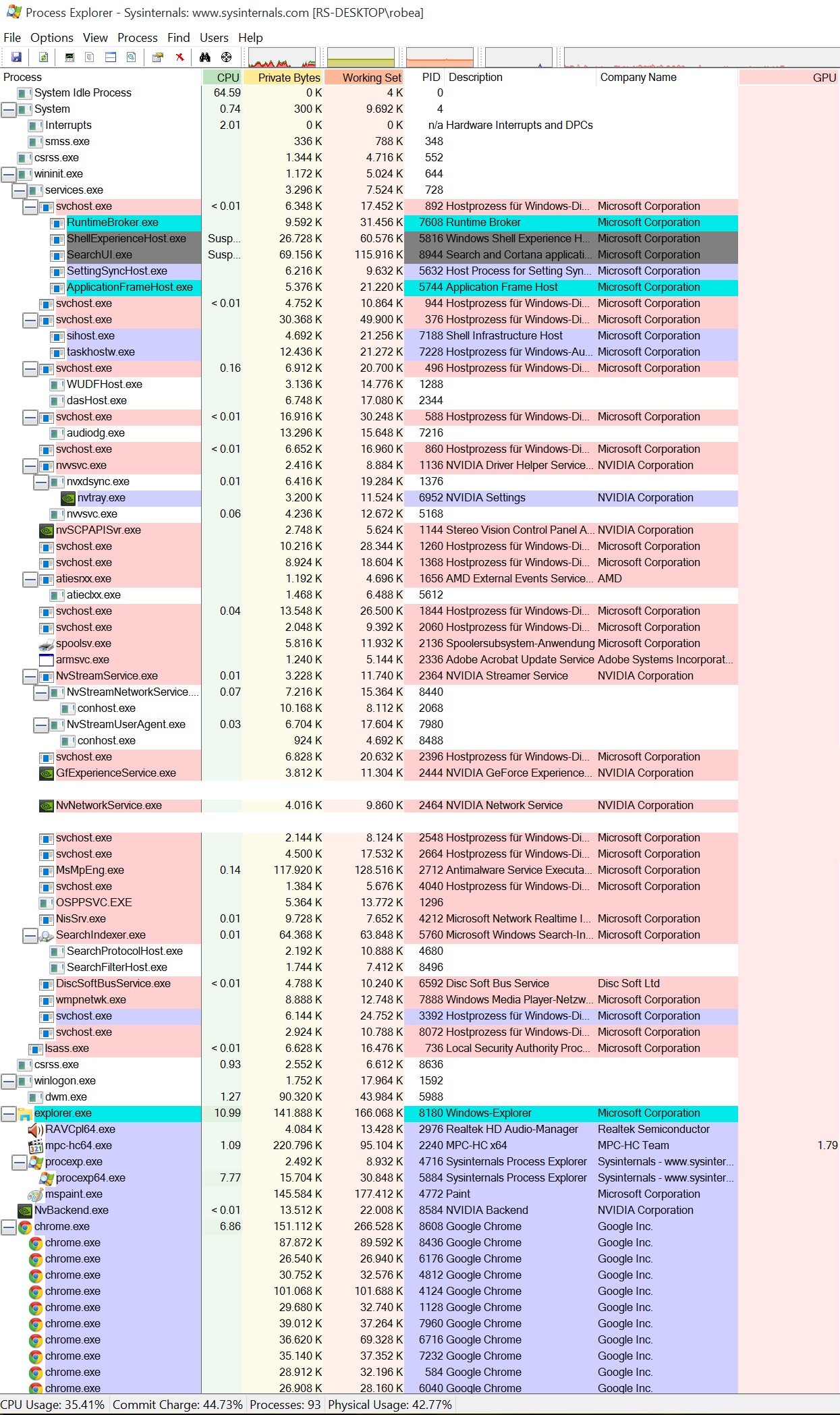Click 'Windows Media Player-Netzw...' description cell
This screenshot has height=1415, width=840.
[520, 1000]
